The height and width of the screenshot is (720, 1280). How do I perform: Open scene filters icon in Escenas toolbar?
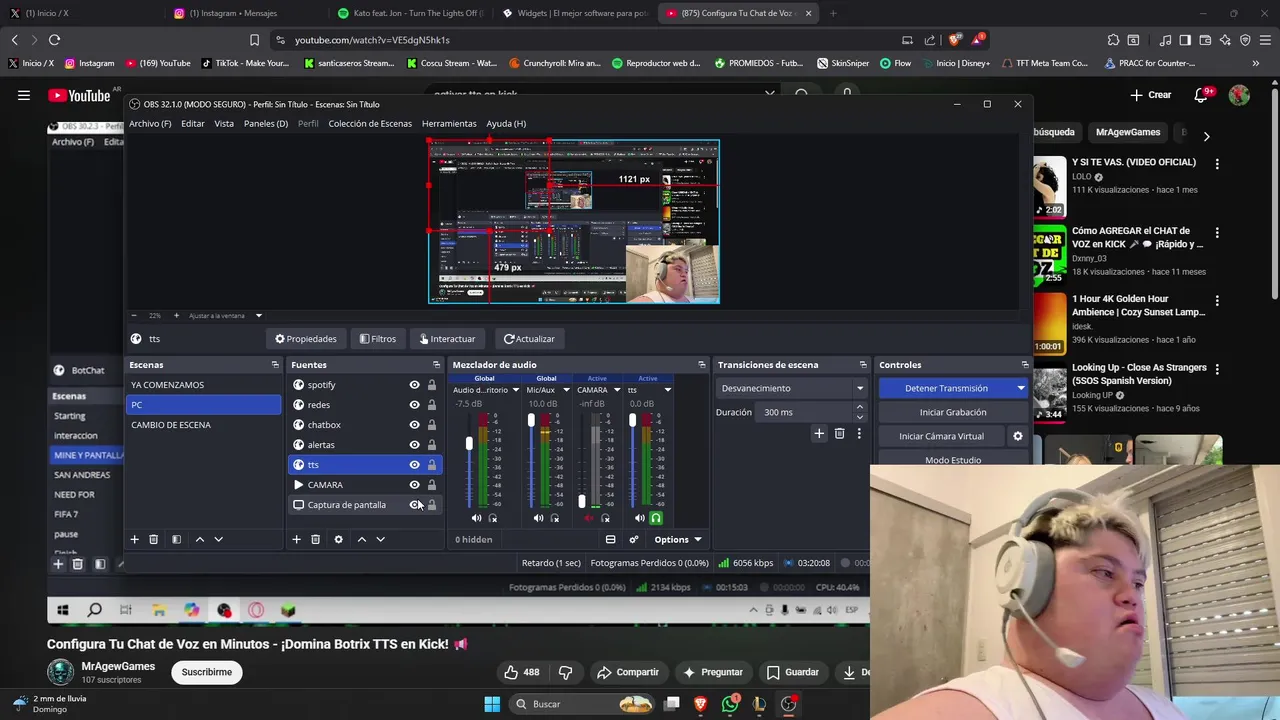tap(176, 539)
